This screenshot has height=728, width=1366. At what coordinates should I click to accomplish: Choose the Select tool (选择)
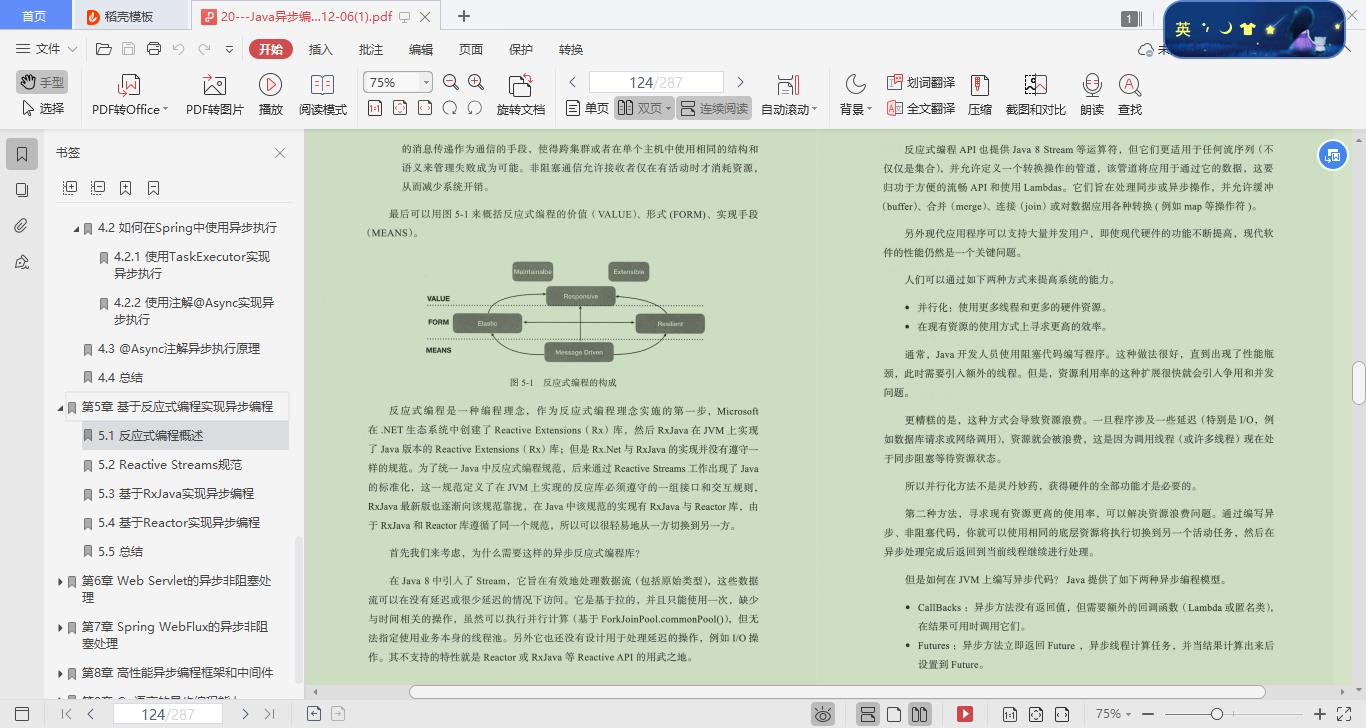tap(42, 108)
